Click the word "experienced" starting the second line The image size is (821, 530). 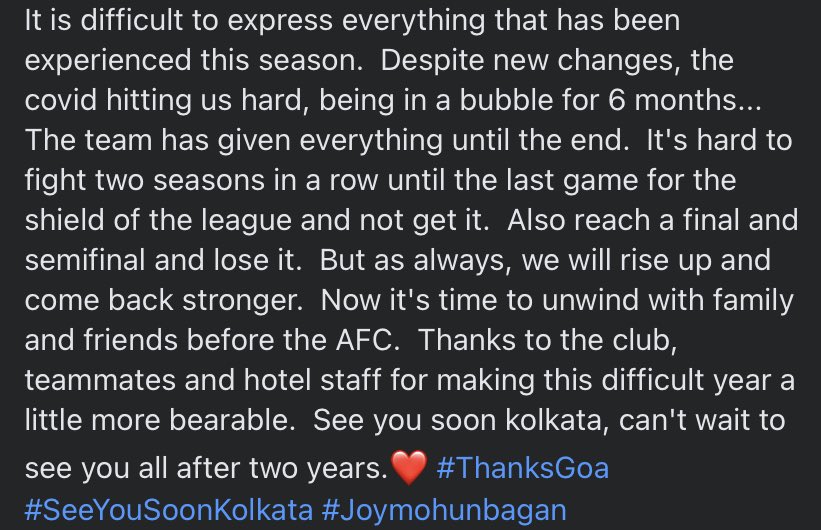[x=108, y=60]
